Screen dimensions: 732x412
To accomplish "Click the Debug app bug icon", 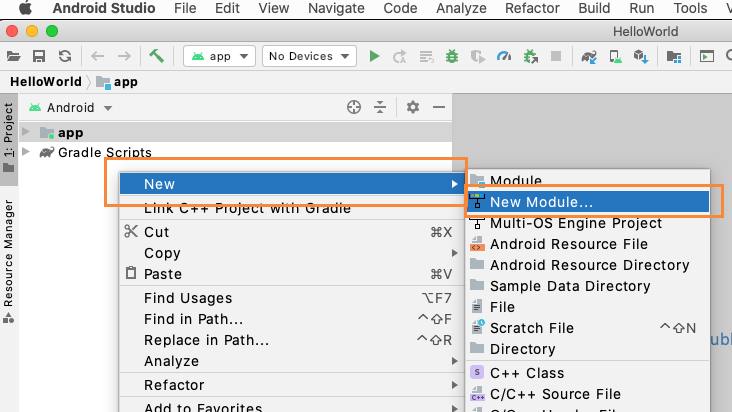I will (451, 56).
